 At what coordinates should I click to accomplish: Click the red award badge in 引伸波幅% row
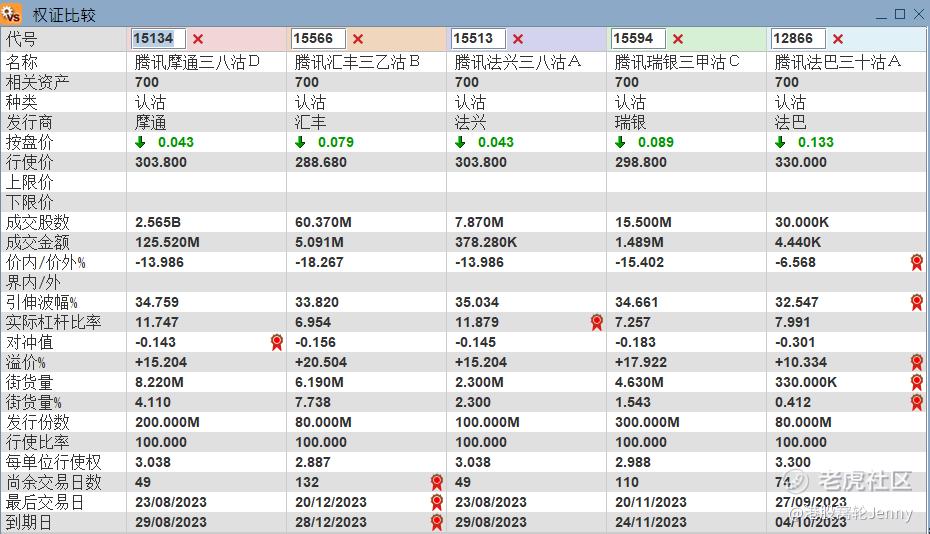tap(917, 302)
